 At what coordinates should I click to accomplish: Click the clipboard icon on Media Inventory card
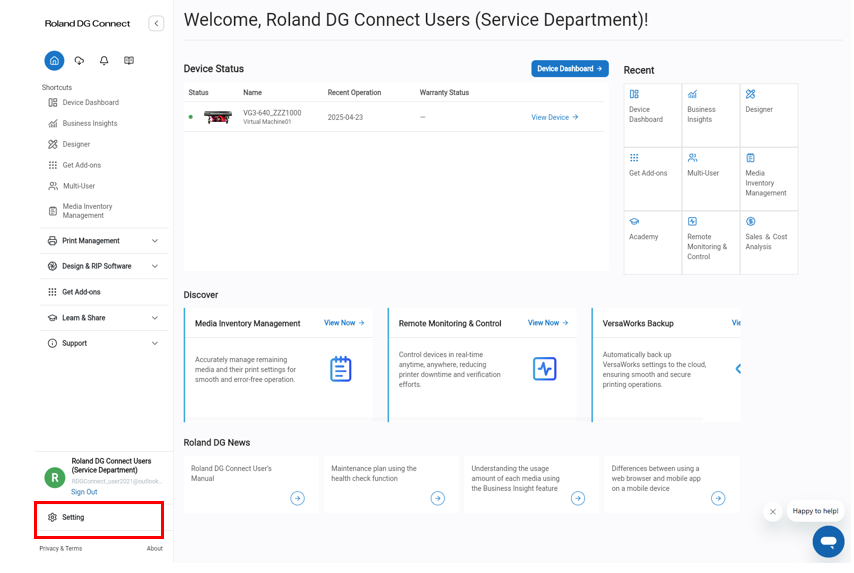click(x=341, y=369)
